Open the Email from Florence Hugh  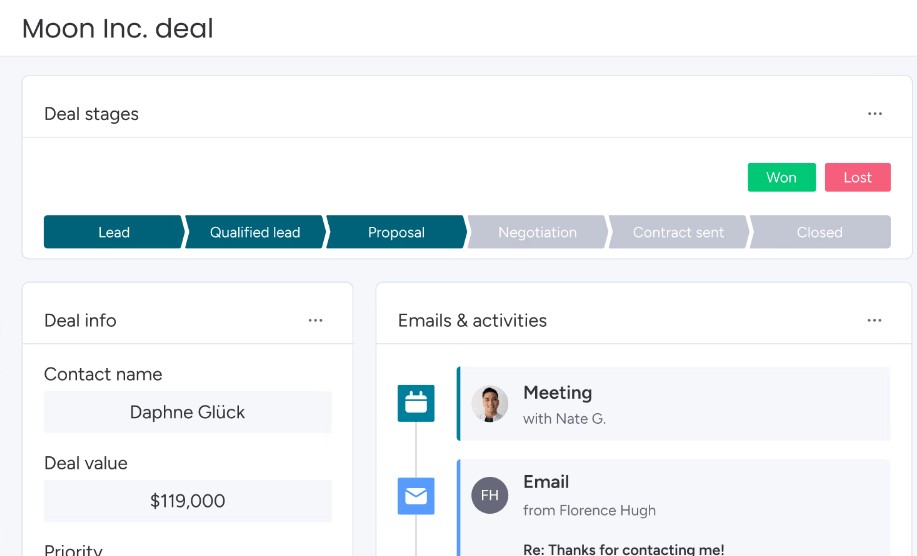point(680,496)
